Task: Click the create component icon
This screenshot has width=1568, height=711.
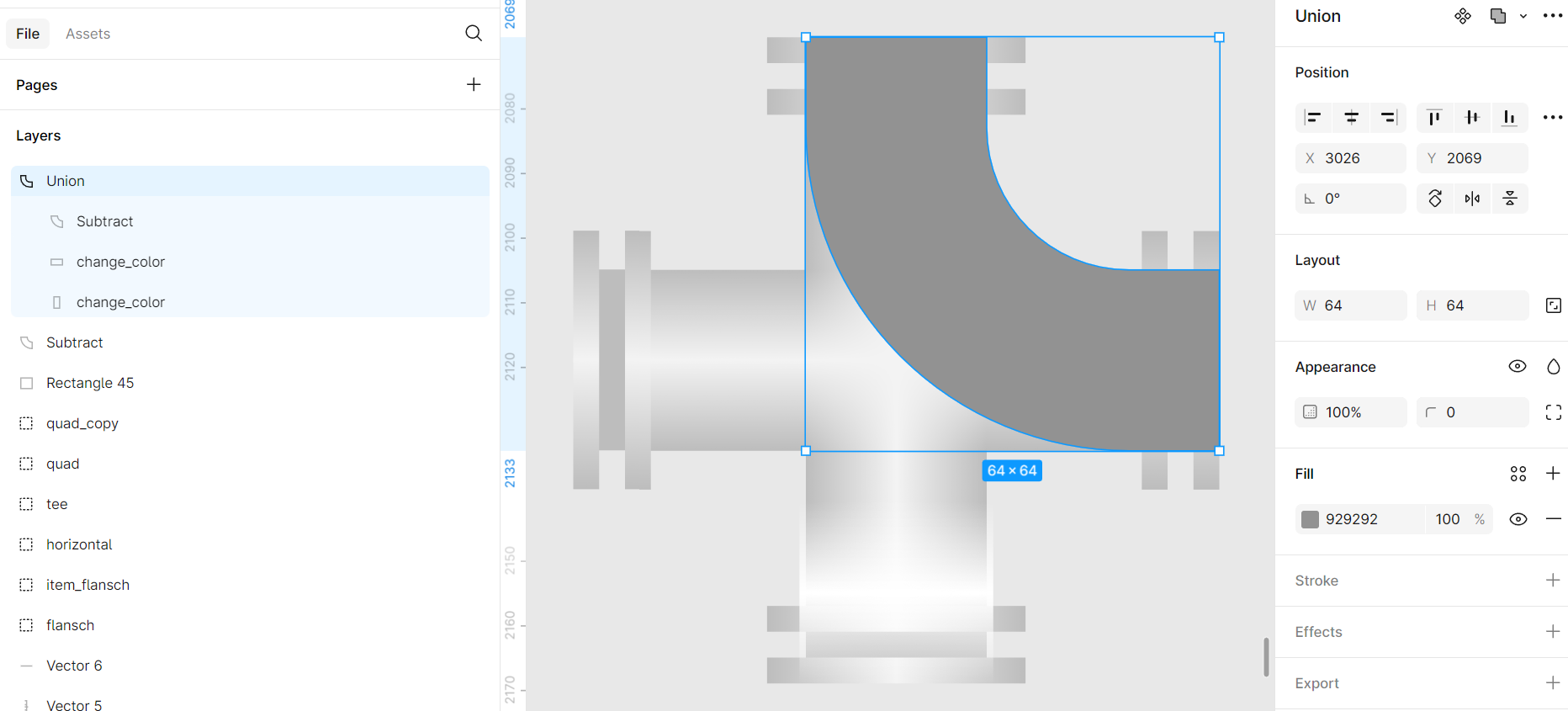Action: (1463, 16)
